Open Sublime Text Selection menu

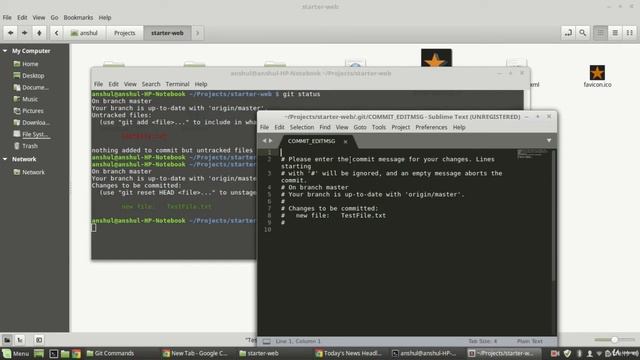pos(302,127)
